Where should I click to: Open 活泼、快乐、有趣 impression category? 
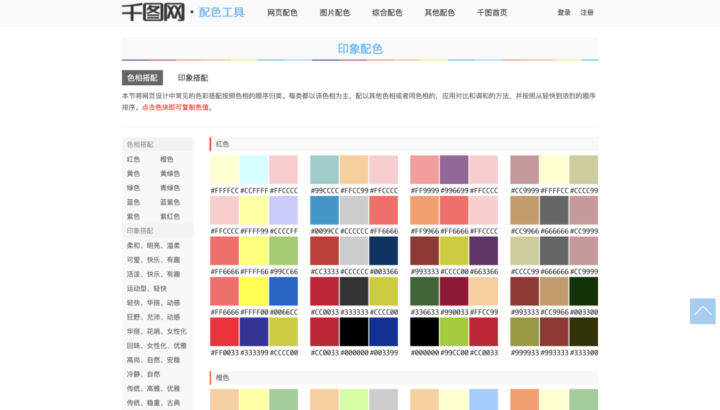tap(153, 274)
